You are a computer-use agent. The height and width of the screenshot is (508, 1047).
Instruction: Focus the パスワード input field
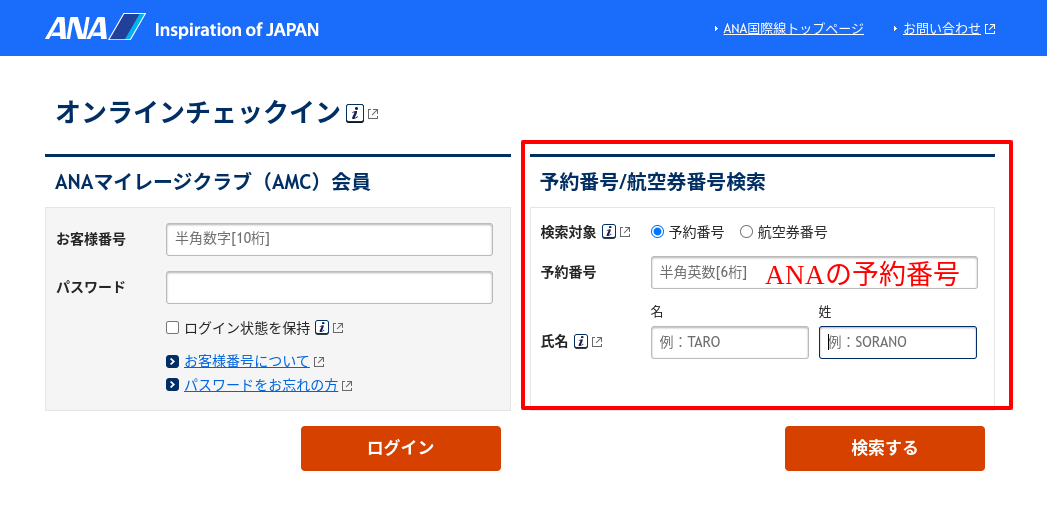[x=329, y=288]
